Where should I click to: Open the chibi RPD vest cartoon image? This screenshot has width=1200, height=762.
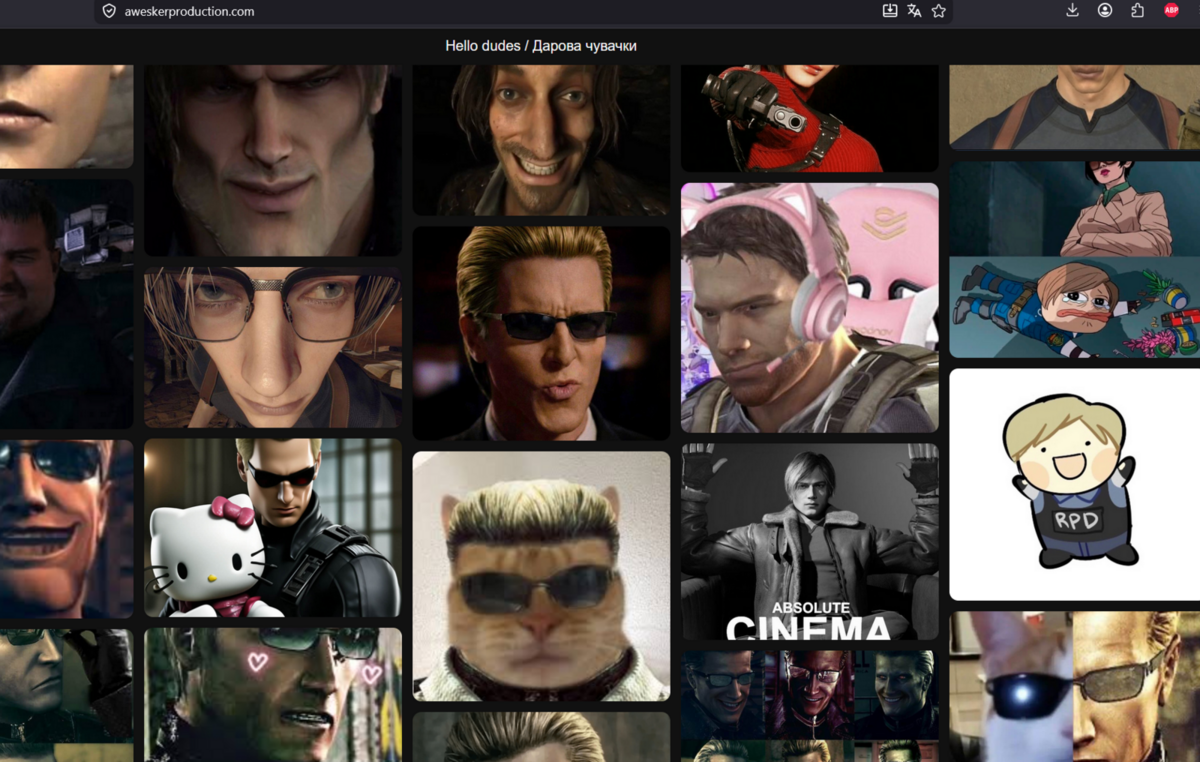(1074, 484)
